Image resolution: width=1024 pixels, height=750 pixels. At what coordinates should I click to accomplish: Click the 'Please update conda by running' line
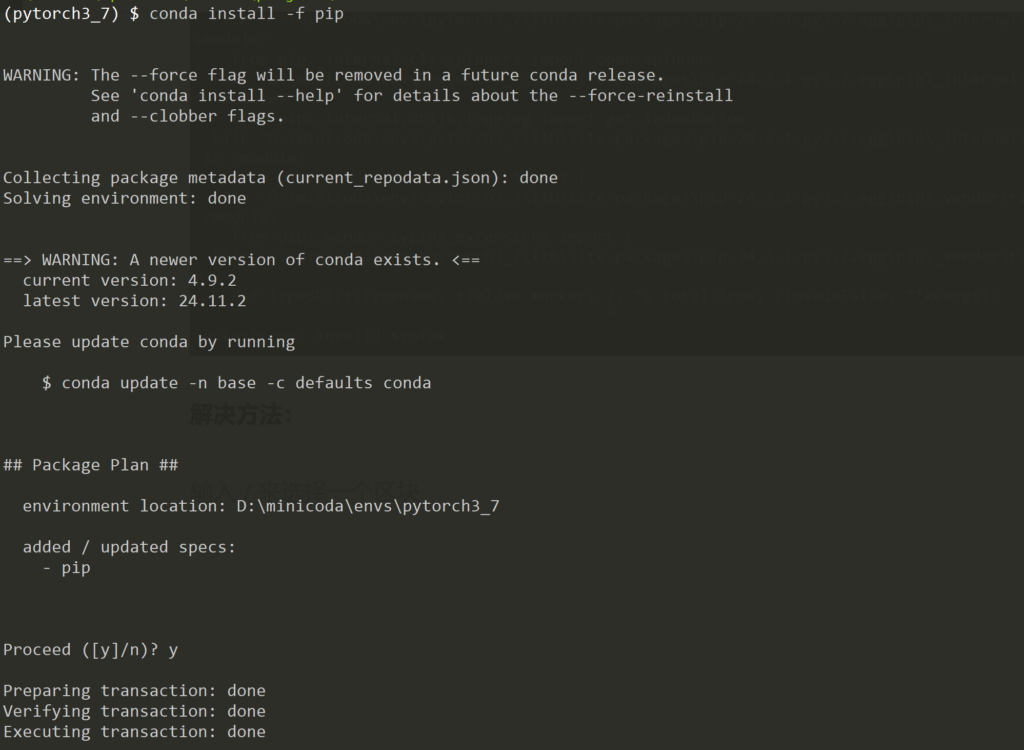[x=149, y=342]
